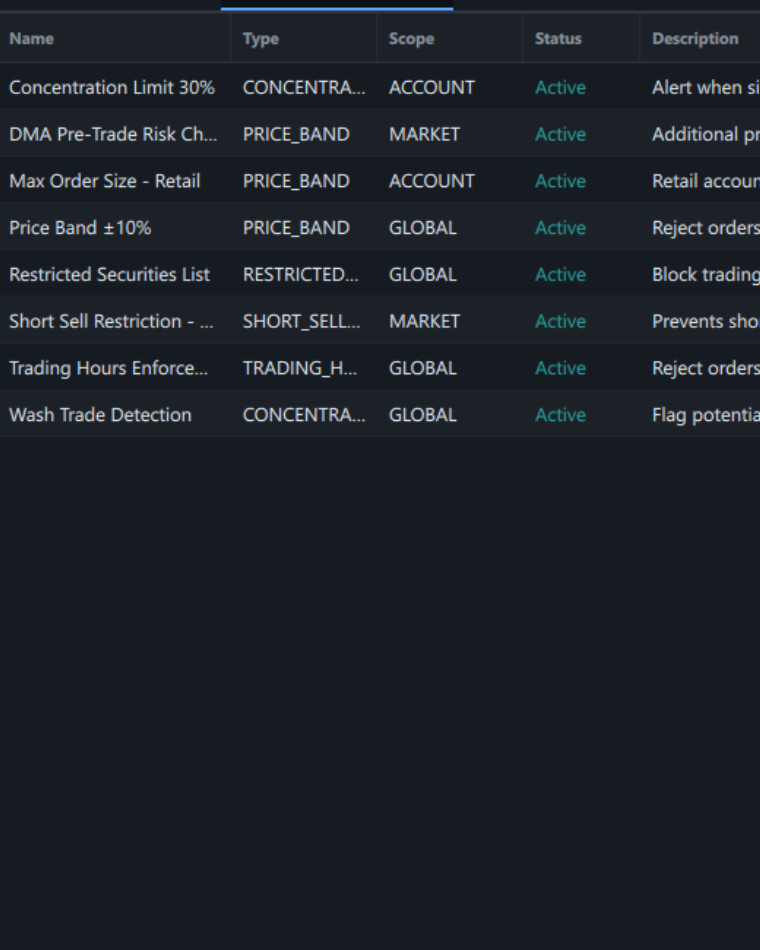Click ACCOUNT scope in Max Order Size row

pos(432,181)
